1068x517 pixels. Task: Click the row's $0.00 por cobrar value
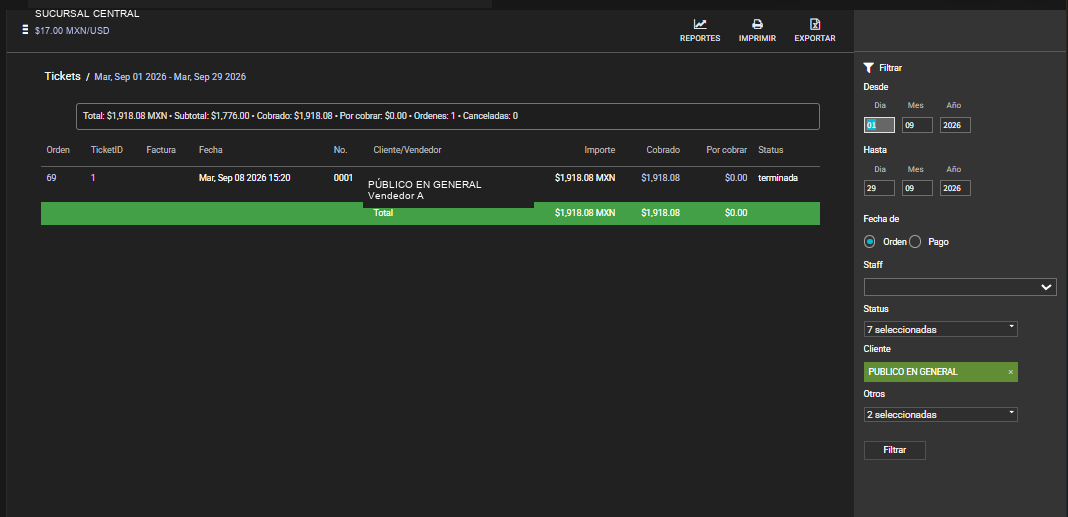pos(736,178)
